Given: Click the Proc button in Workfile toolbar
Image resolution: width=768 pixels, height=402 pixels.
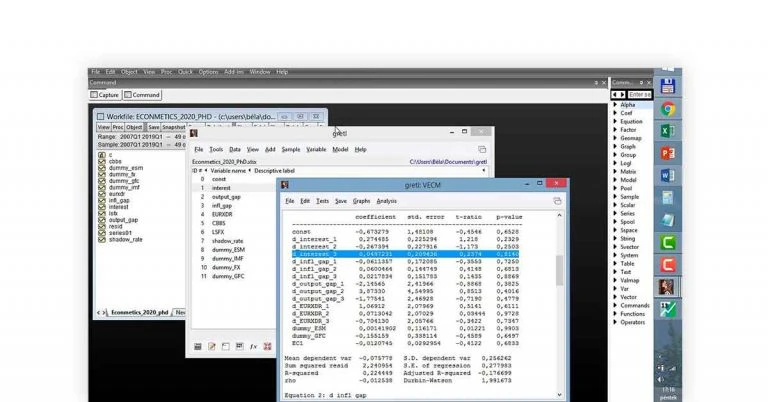Looking at the screenshot, I should tap(118, 127).
